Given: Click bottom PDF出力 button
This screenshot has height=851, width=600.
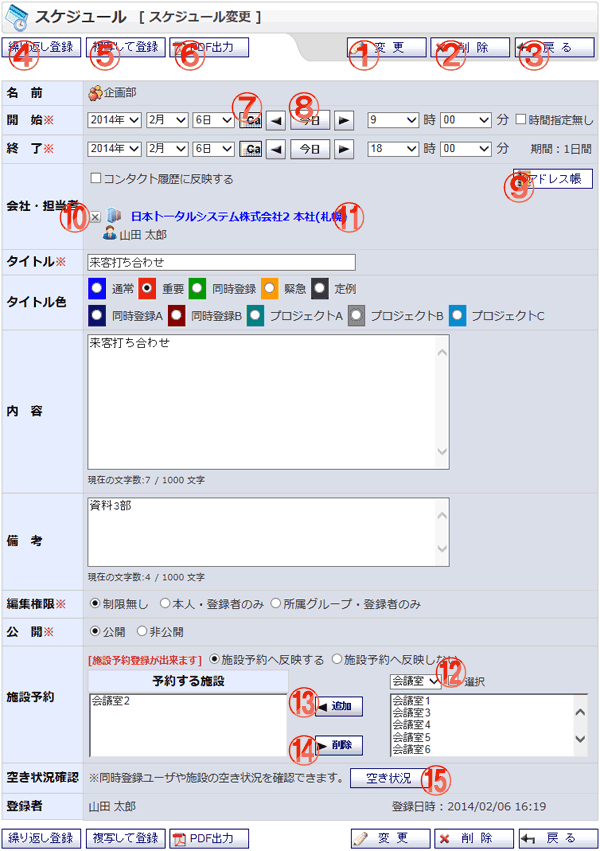Looking at the screenshot, I should click(209, 839).
